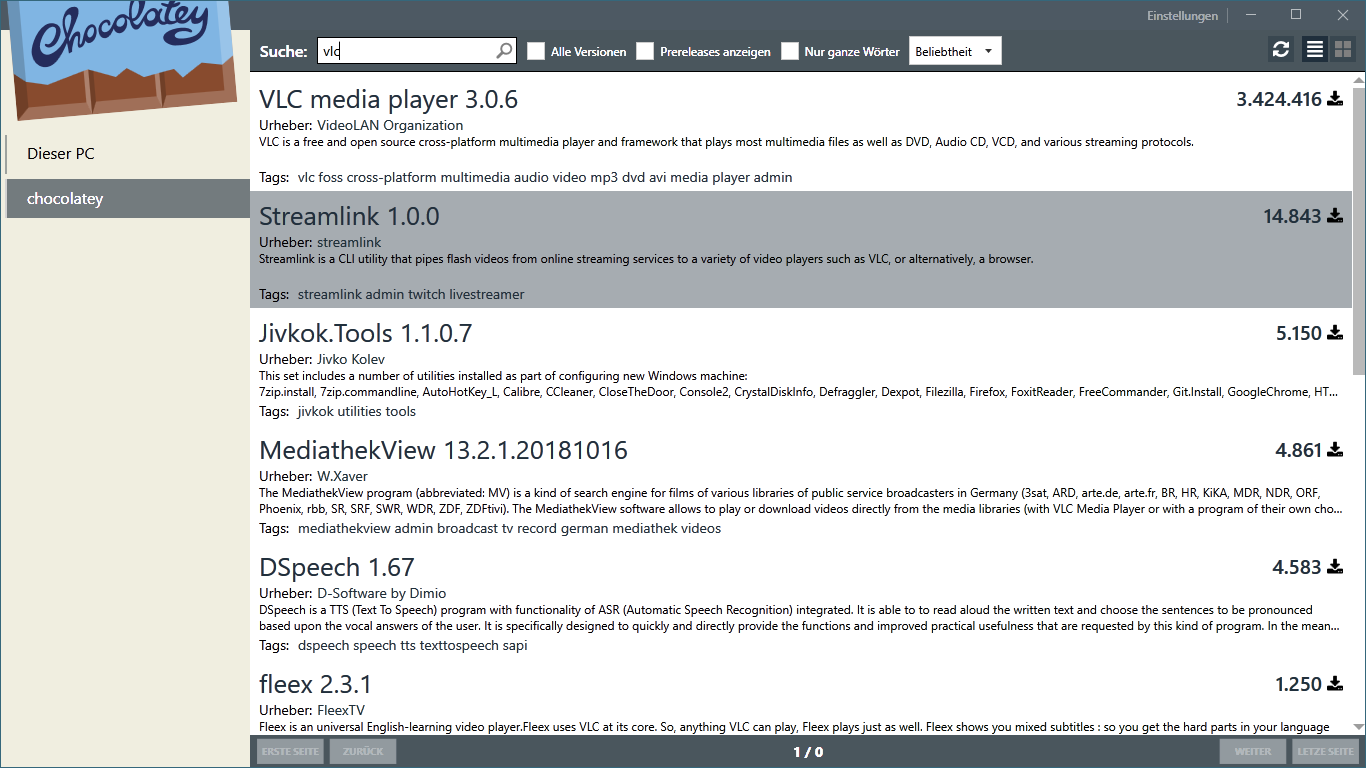
Task: Toggle Prereleases anzeigen checkbox
Action: pos(645,51)
